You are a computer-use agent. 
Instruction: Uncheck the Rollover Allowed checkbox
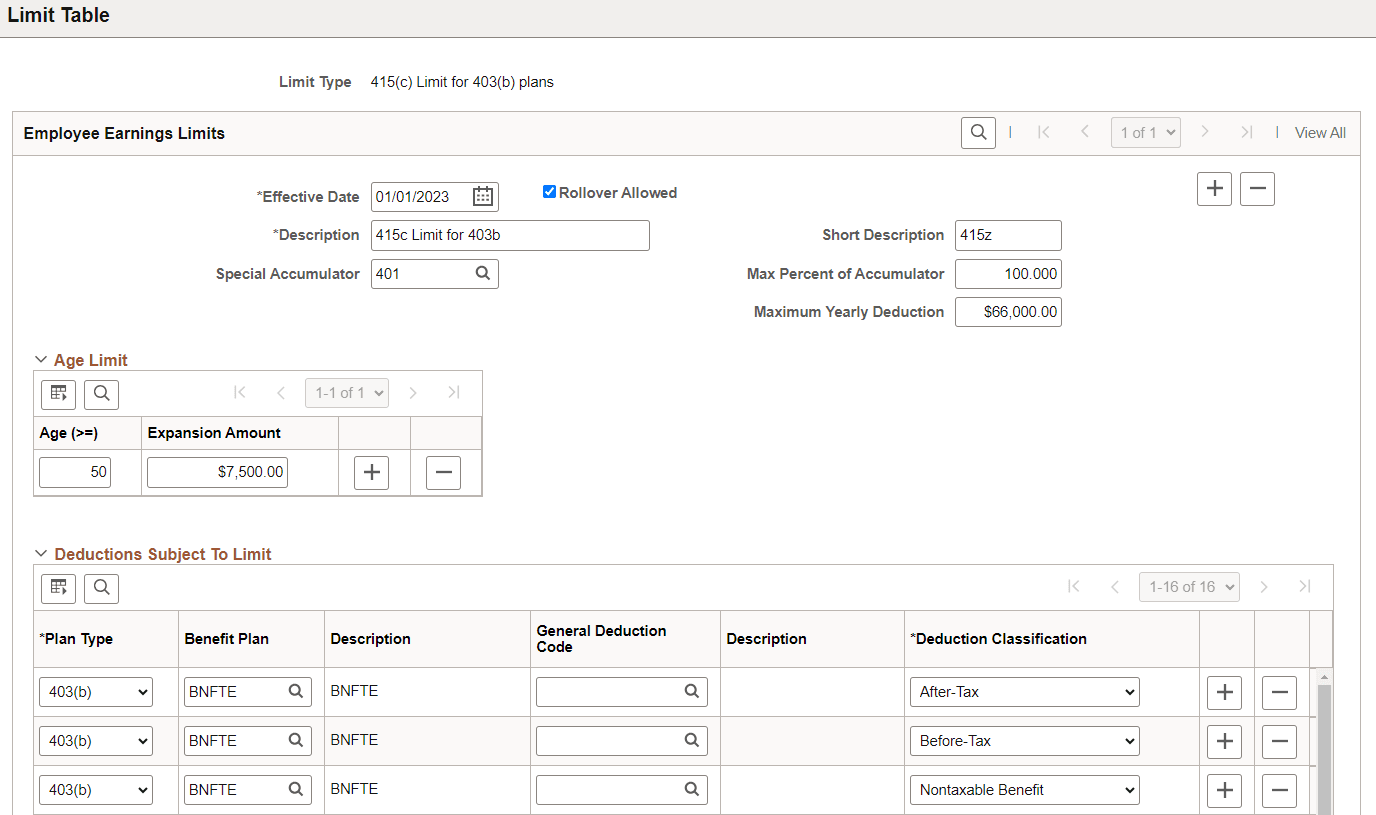click(x=549, y=192)
